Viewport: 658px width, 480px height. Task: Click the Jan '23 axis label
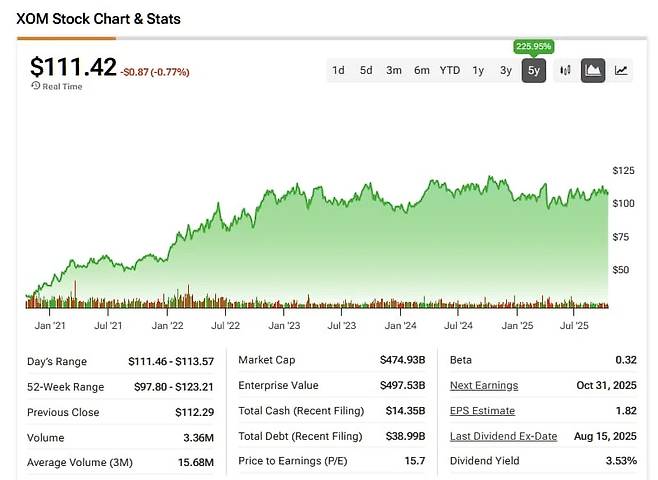[x=284, y=325]
